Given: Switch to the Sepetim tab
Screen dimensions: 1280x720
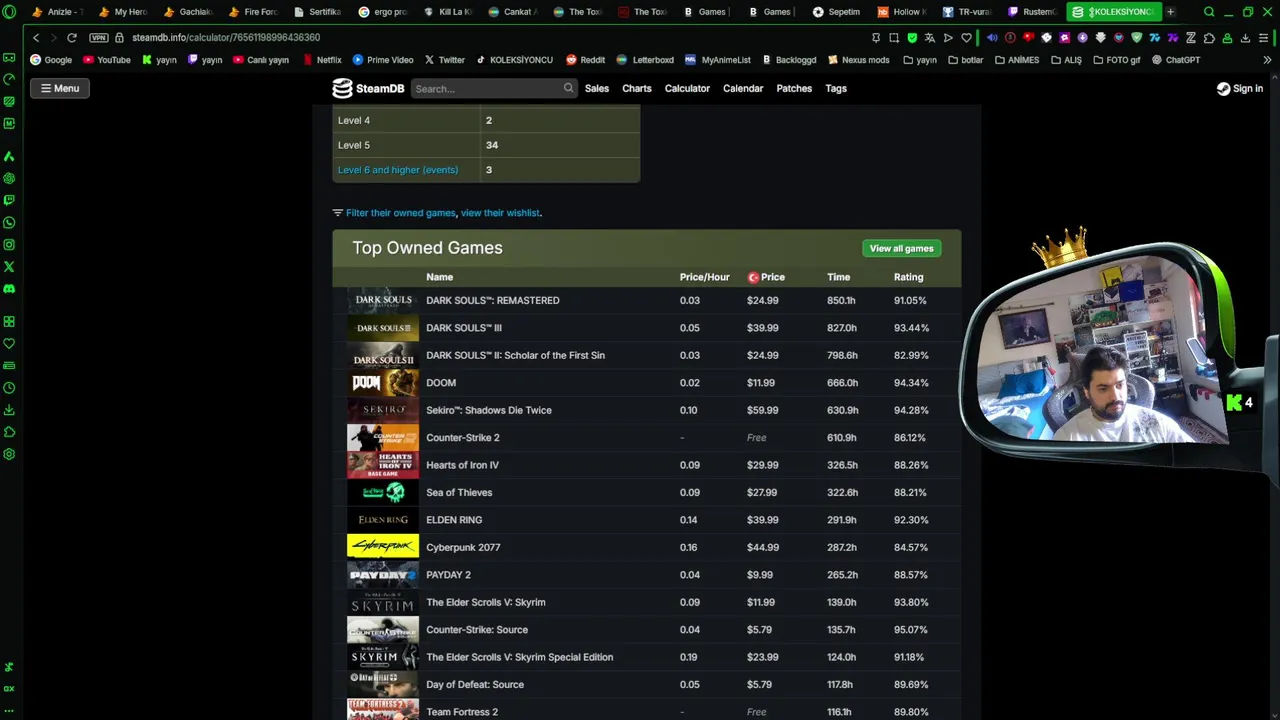Looking at the screenshot, I should point(836,12).
